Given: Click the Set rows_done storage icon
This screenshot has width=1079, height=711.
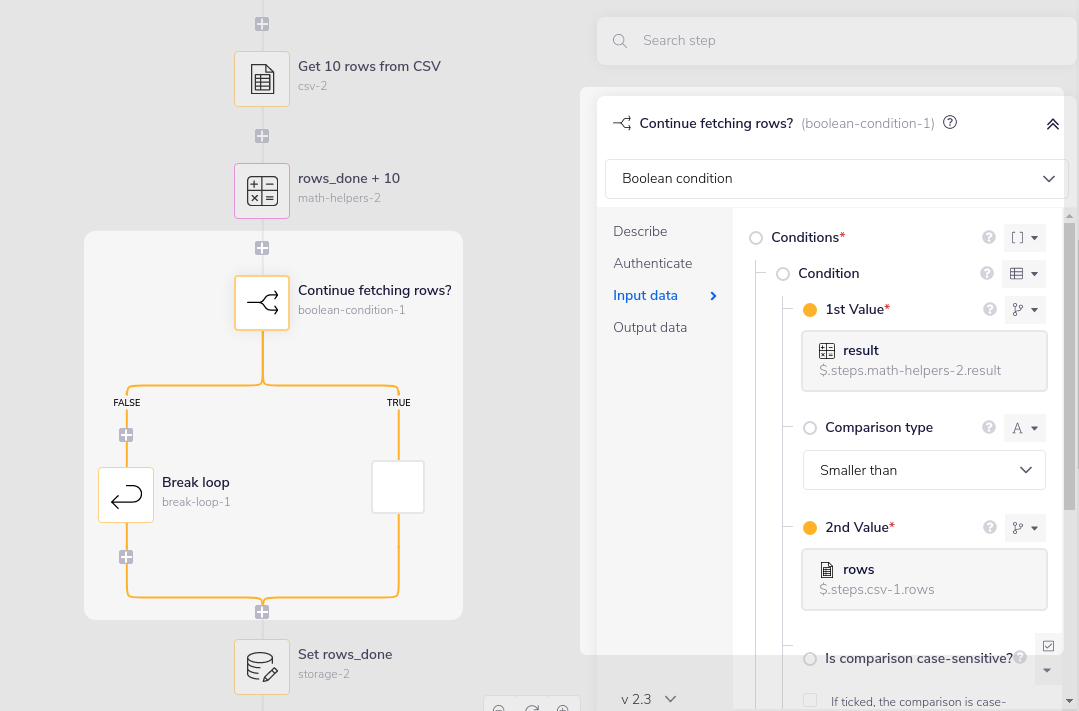Looking at the screenshot, I should 262,667.
